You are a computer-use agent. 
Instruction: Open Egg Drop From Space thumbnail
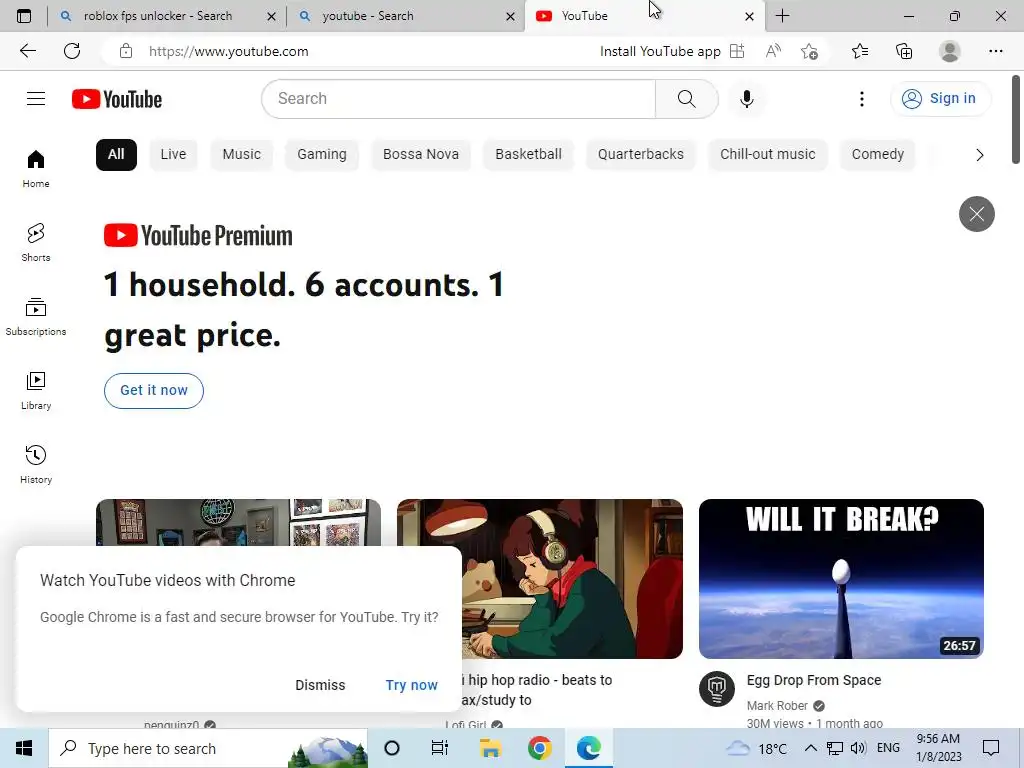[x=841, y=579]
